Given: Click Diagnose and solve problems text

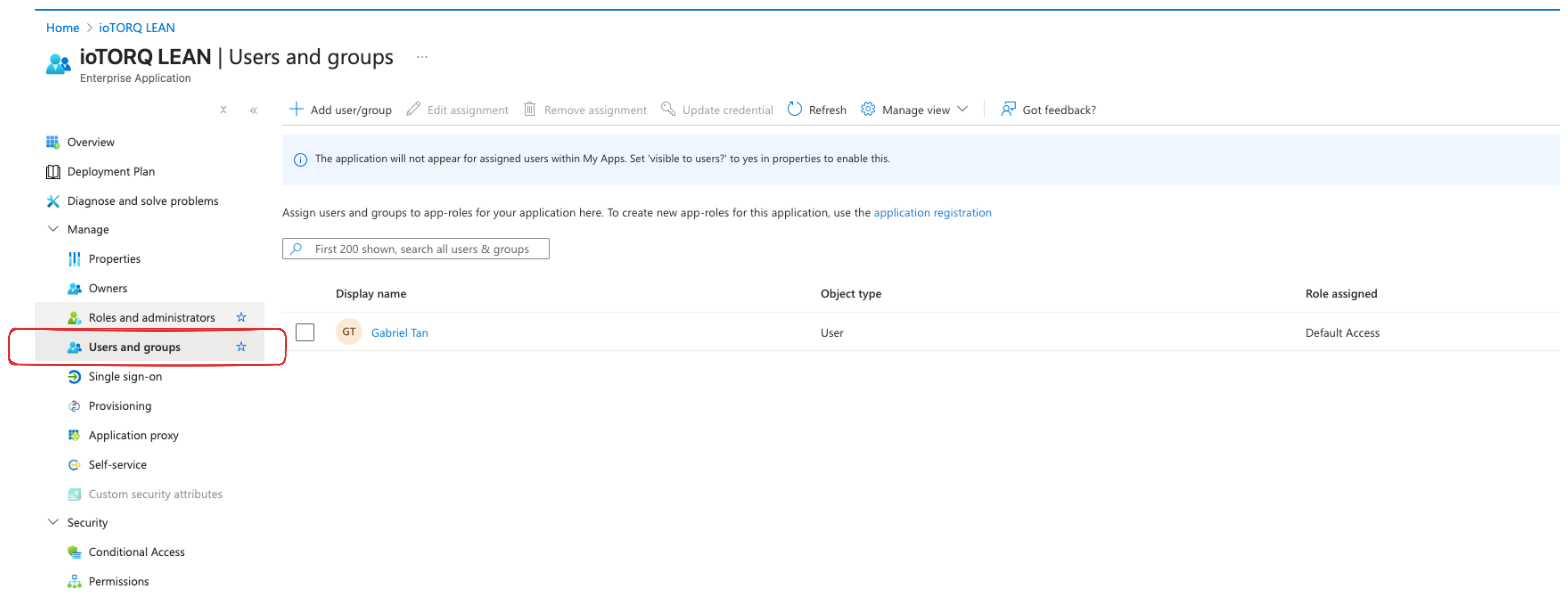Looking at the screenshot, I should pyautogui.click(x=142, y=201).
